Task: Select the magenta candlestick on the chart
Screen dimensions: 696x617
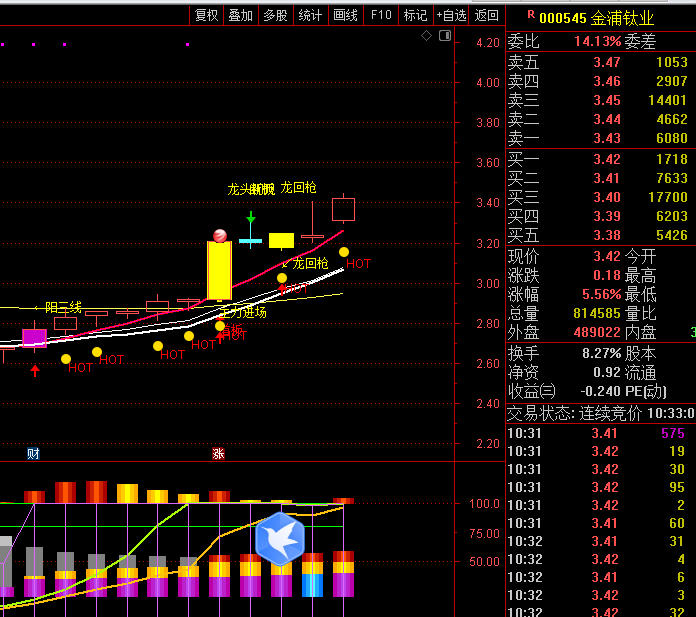Action: [35, 337]
